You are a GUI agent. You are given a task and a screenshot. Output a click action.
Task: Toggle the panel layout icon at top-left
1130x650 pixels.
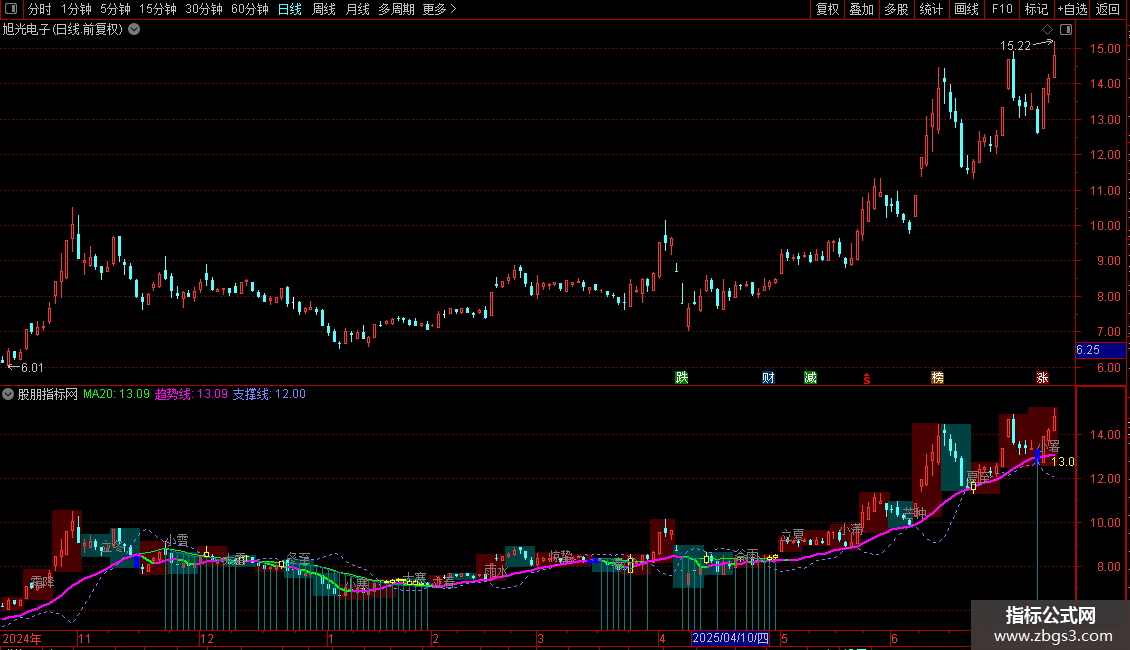11,9
